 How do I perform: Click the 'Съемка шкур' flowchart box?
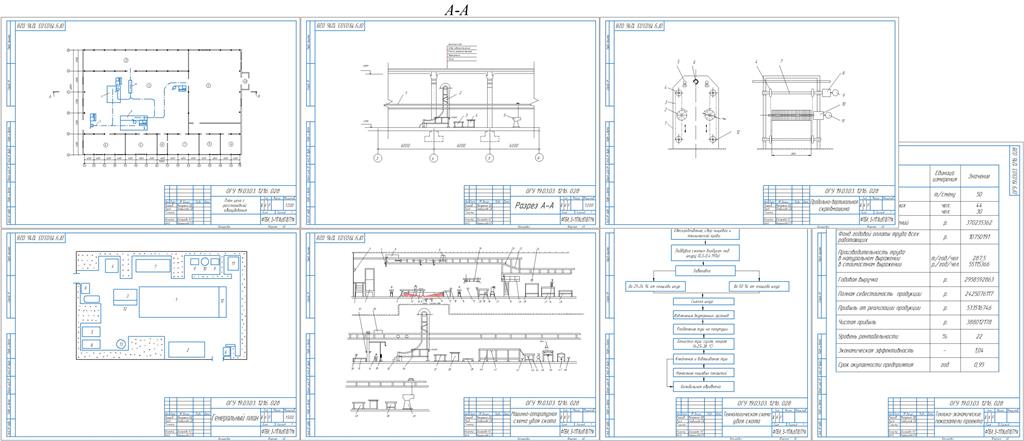pos(704,301)
